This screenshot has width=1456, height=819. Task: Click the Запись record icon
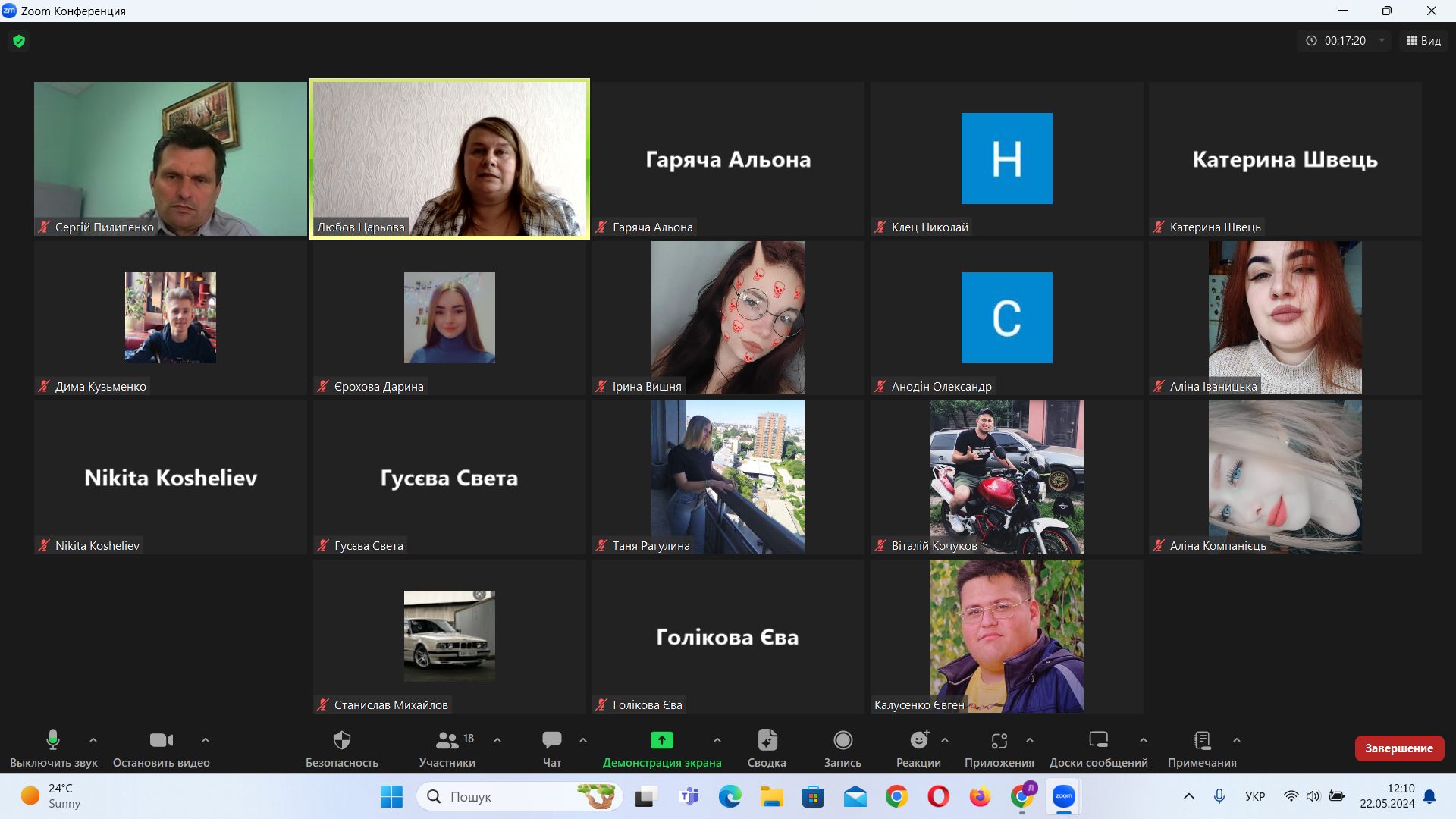point(843,740)
